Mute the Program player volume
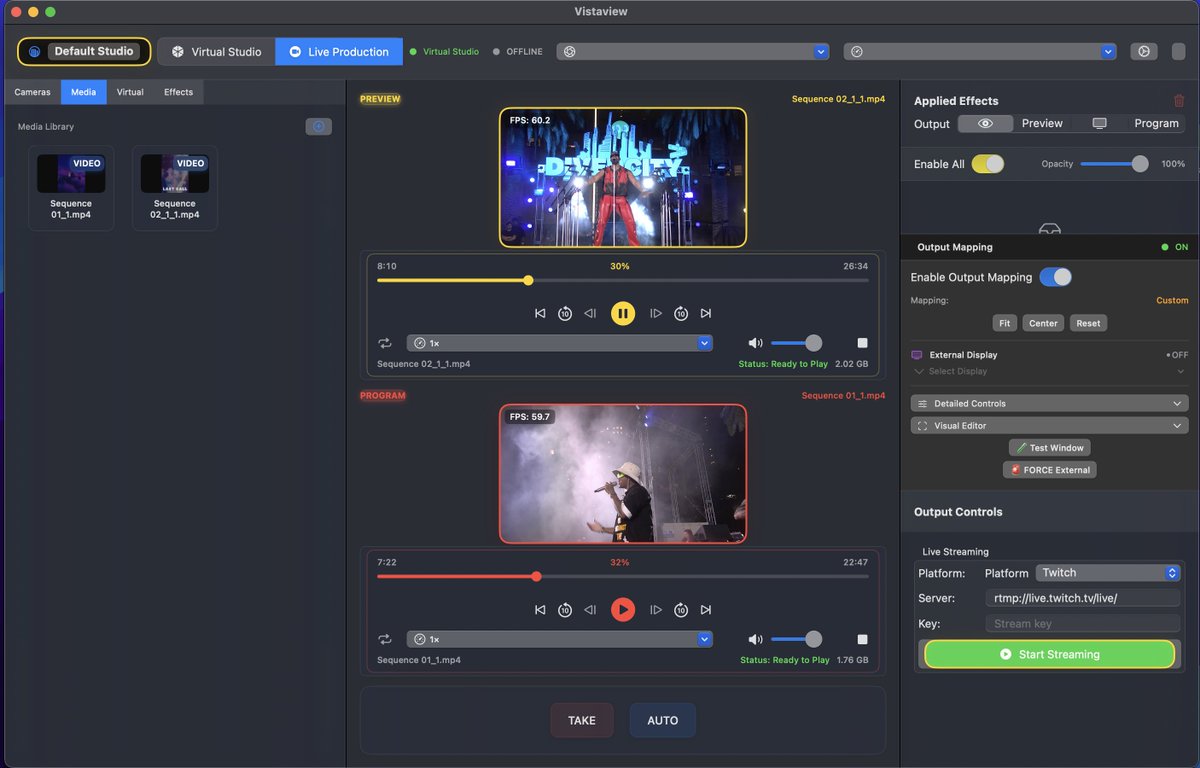 [755, 639]
